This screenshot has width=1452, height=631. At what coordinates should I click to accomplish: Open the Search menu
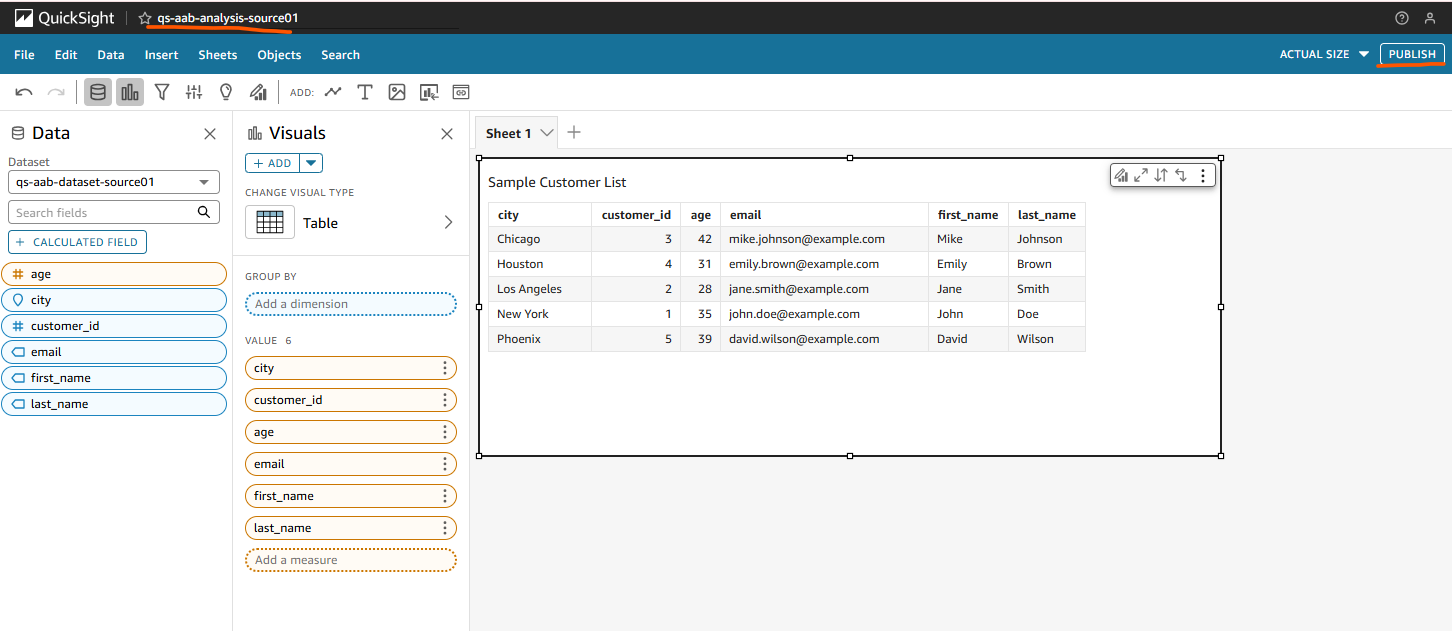click(x=340, y=55)
